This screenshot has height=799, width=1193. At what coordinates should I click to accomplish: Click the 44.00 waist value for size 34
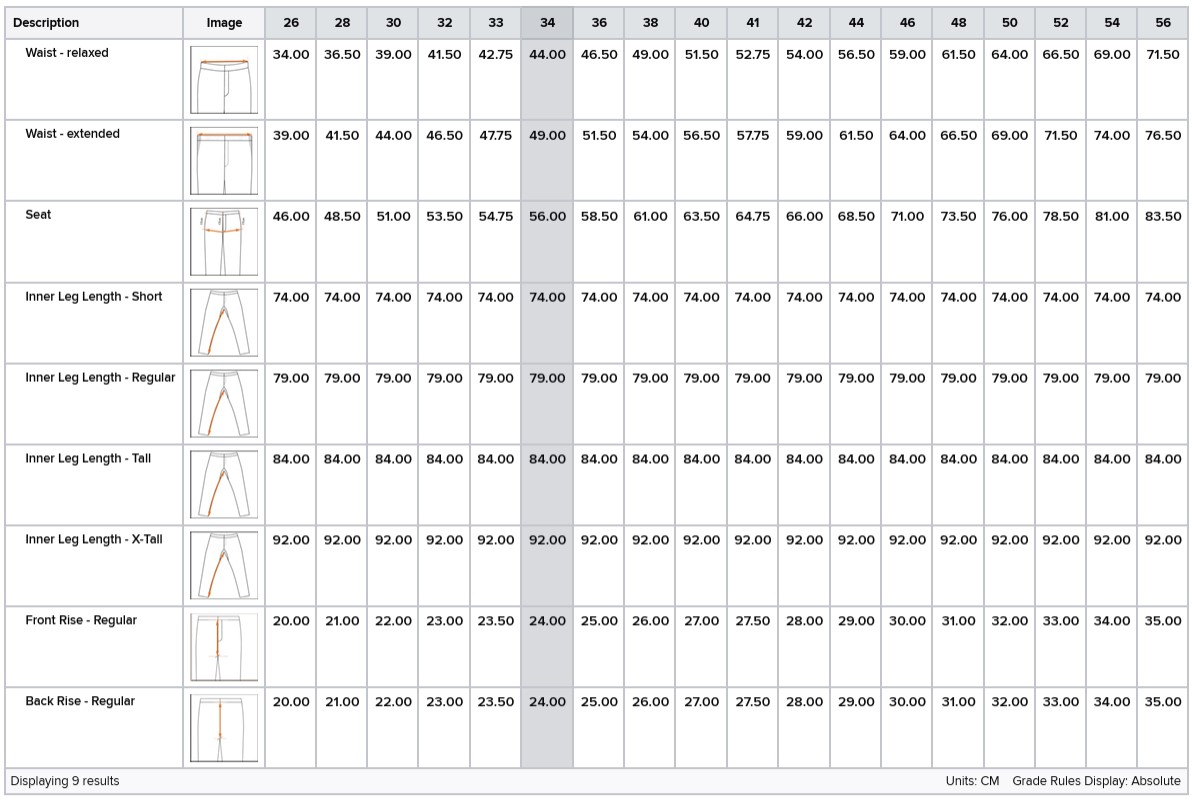tap(546, 55)
